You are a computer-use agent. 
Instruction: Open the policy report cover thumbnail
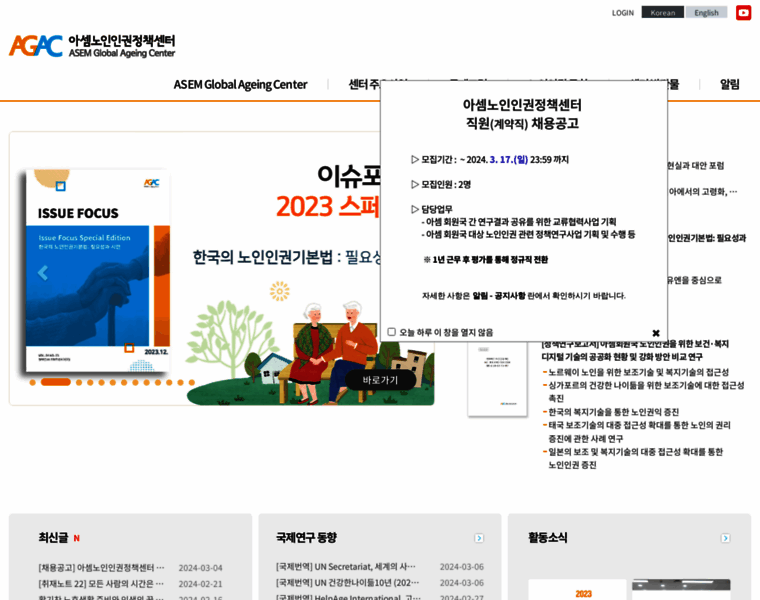497,379
